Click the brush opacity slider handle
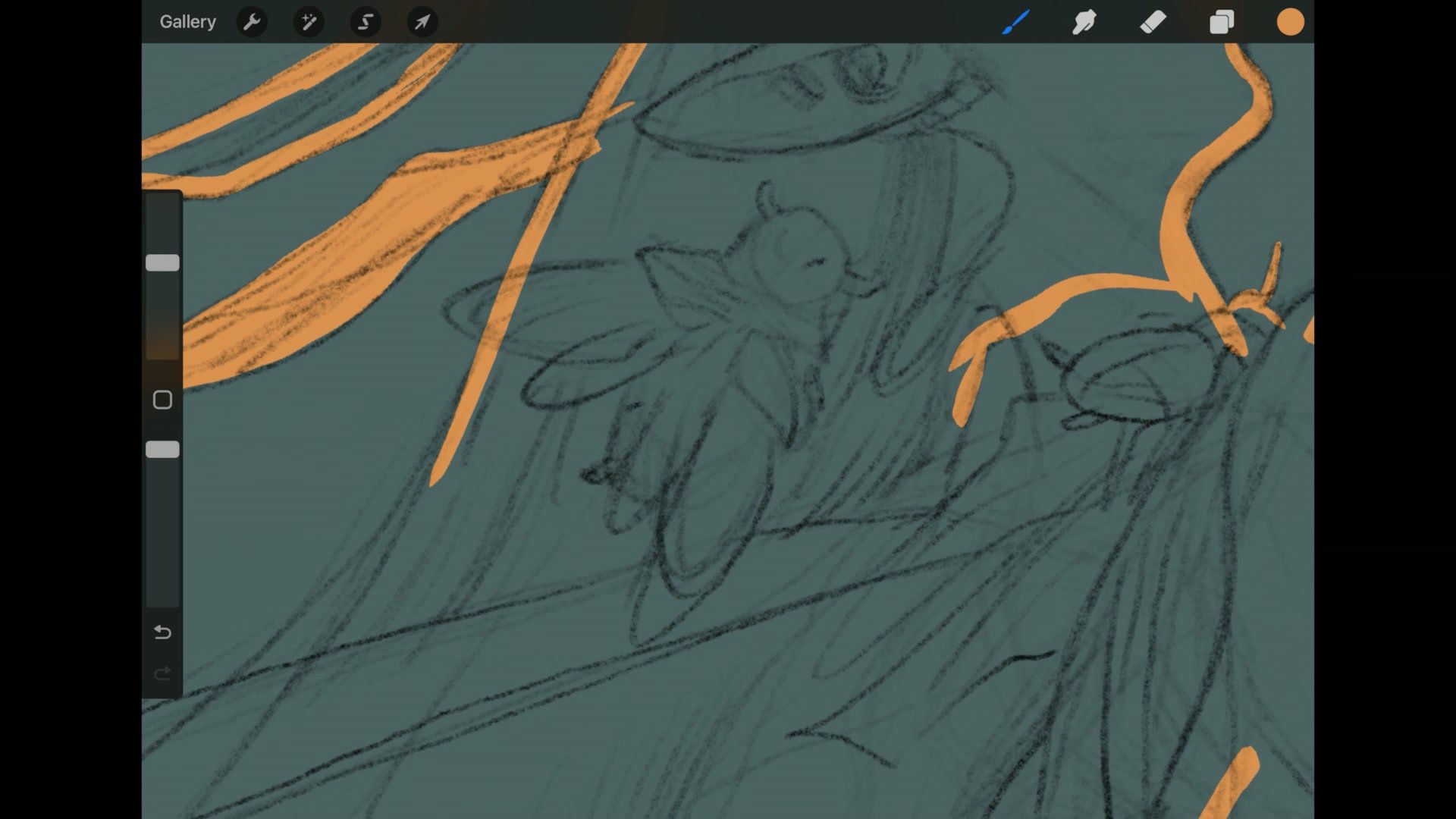The width and height of the screenshot is (1456, 819). click(x=162, y=450)
